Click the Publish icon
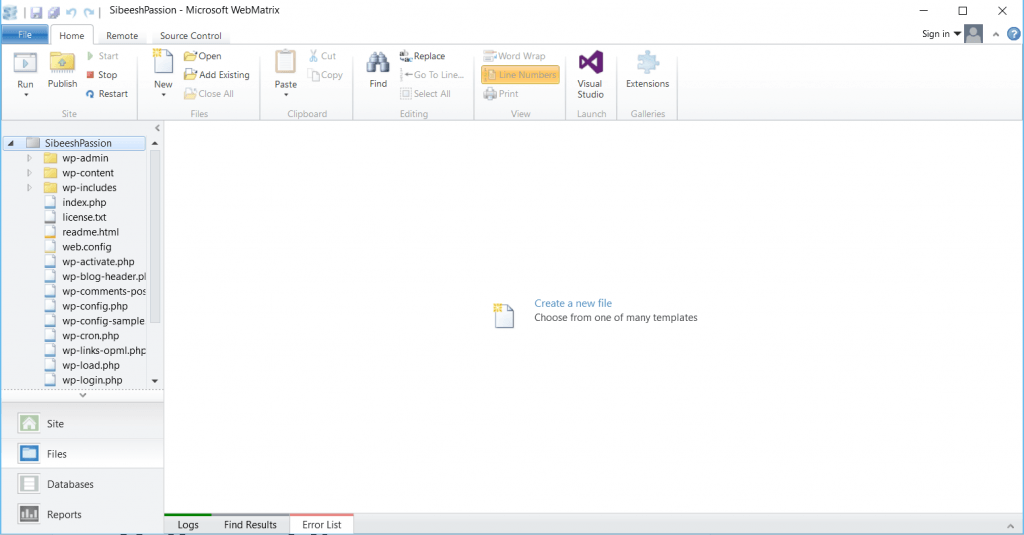This screenshot has width=1024, height=535. click(62, 63)
